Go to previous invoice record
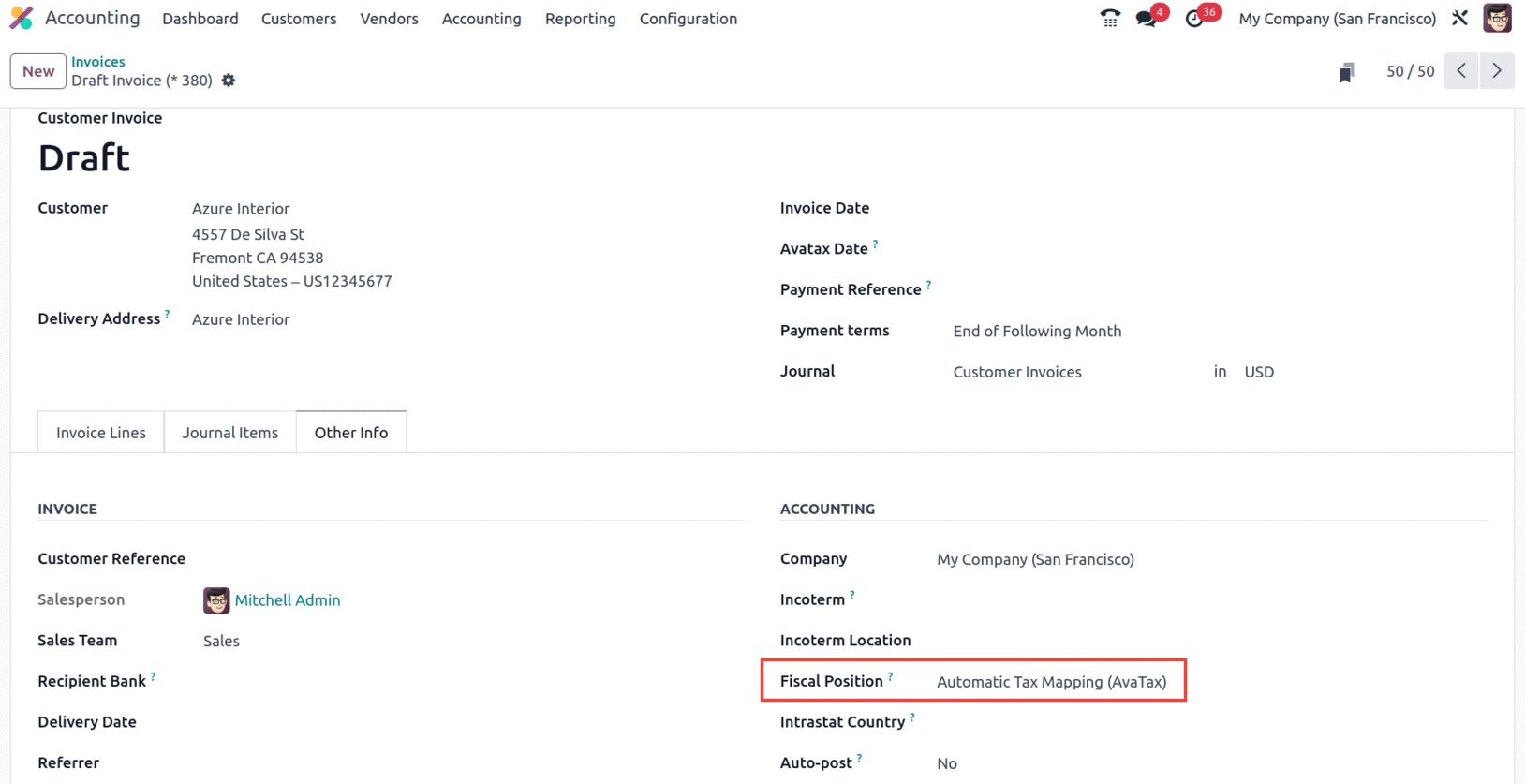 click(1461, 71)
